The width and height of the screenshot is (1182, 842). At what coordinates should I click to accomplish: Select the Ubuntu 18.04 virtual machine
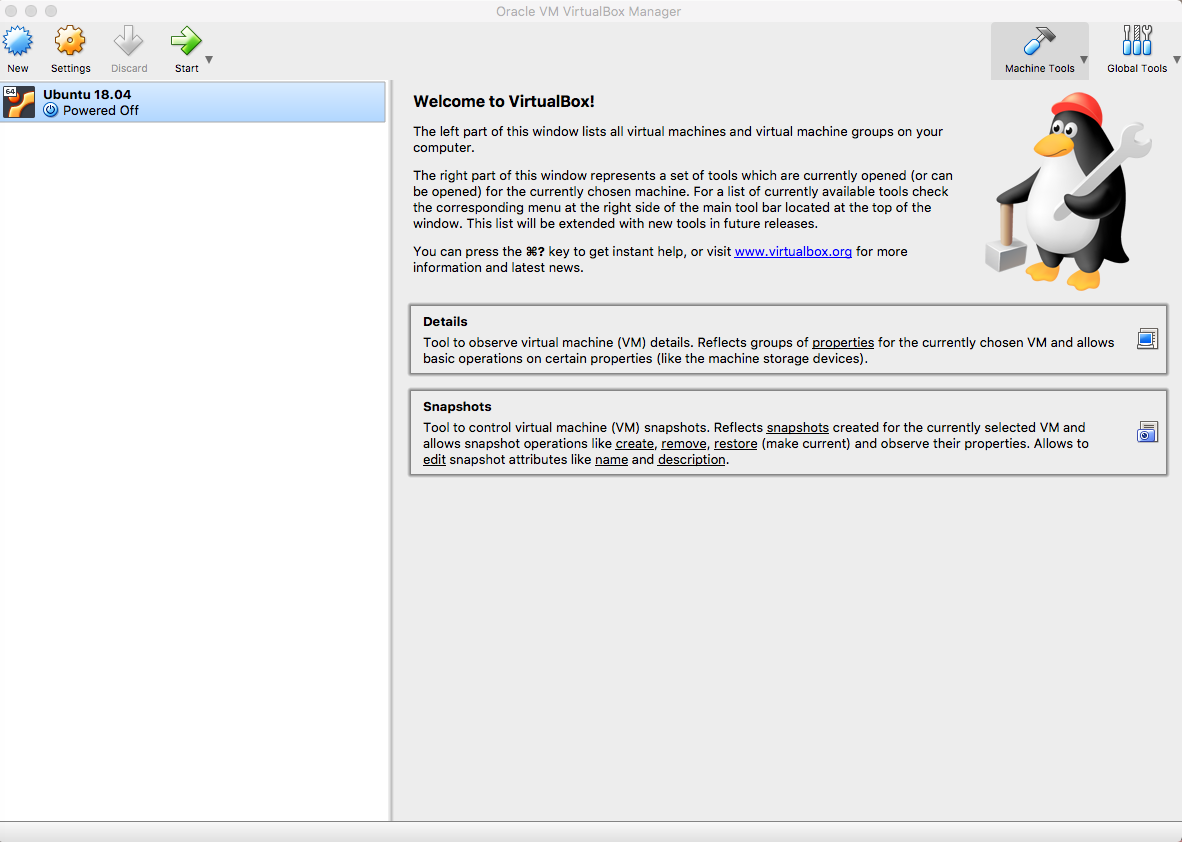(x=193, y=102)
